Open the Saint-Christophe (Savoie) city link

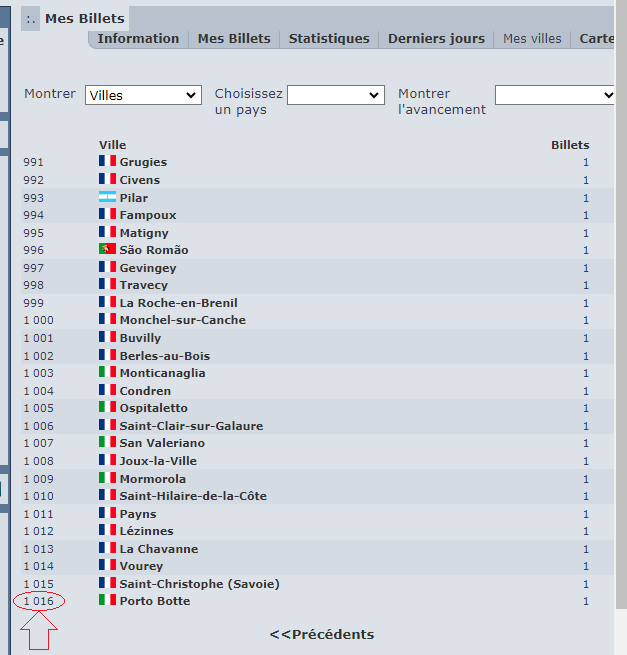(x=199, y=583)
